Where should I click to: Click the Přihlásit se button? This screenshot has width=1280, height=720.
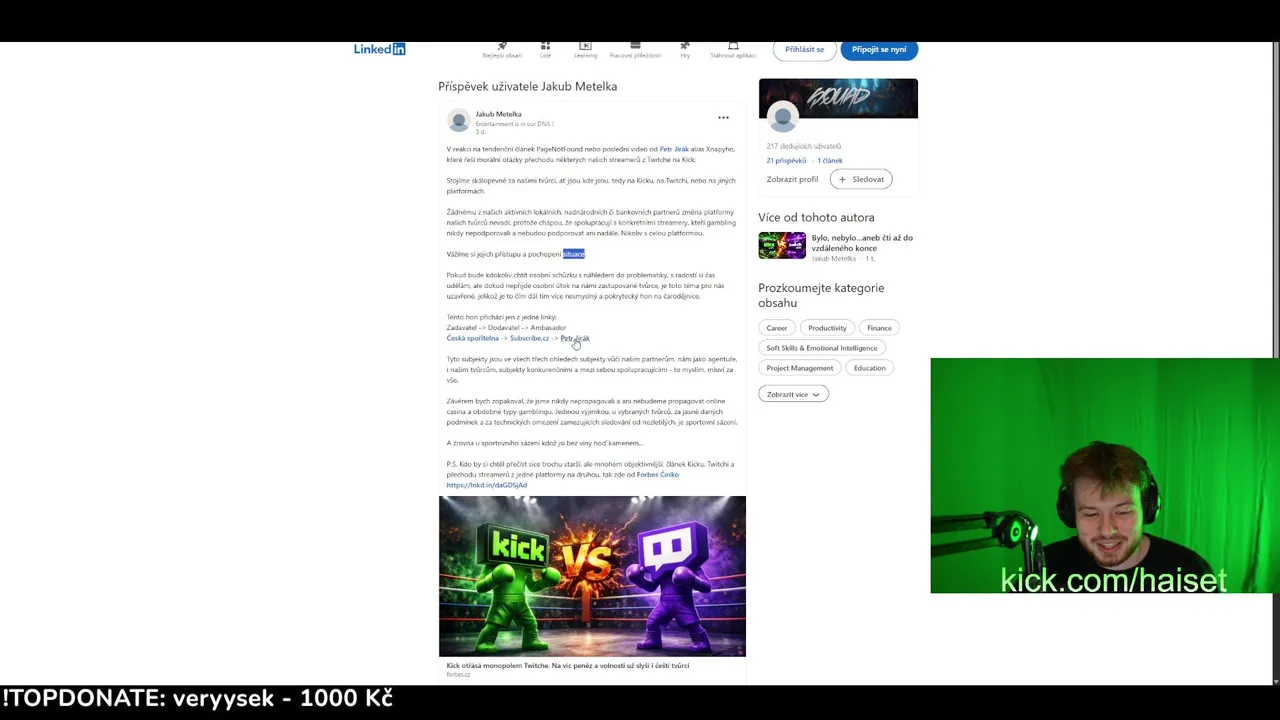click(804, 49)
